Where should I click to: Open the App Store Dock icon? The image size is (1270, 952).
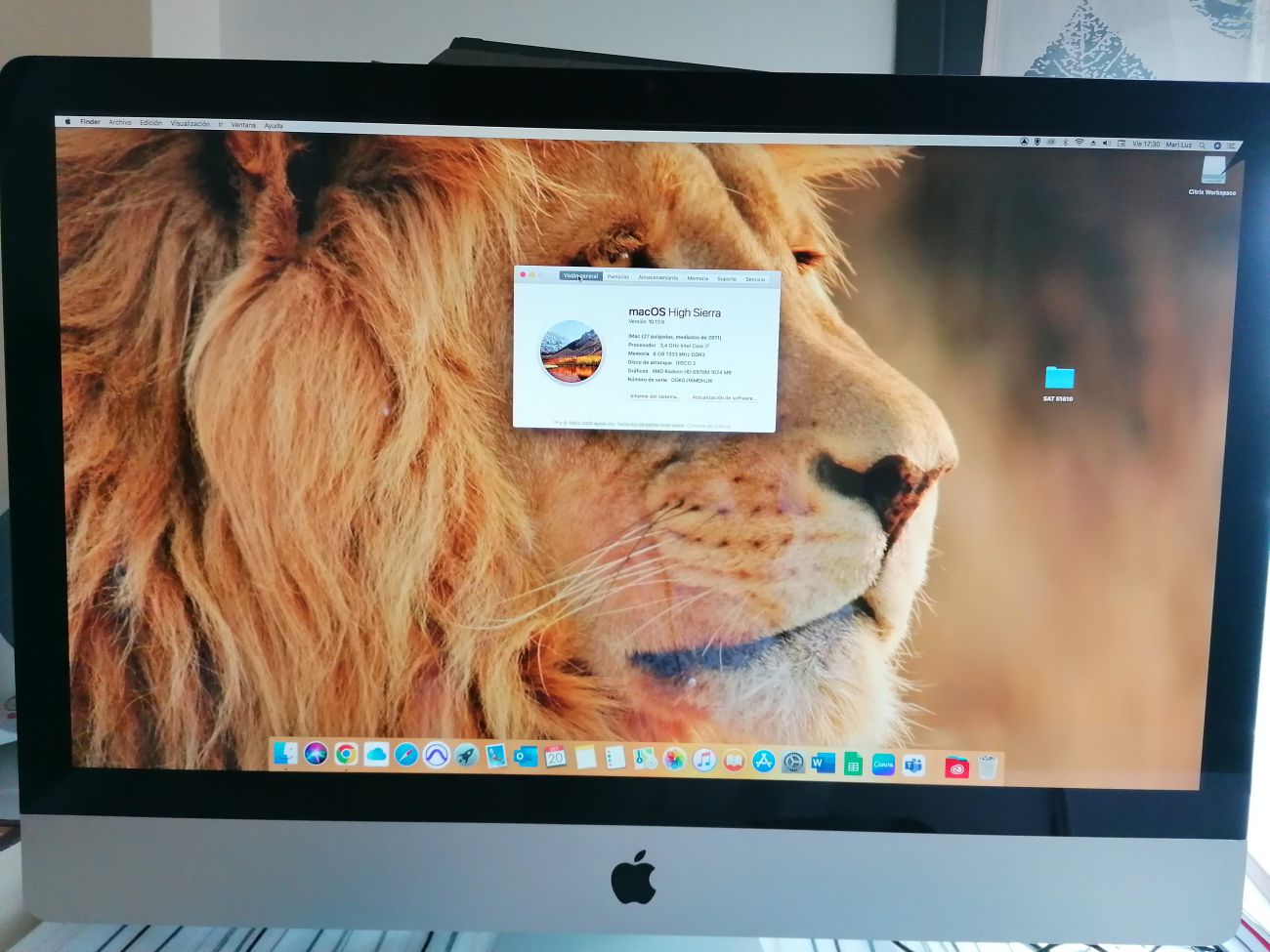click(x=764, y=762)
